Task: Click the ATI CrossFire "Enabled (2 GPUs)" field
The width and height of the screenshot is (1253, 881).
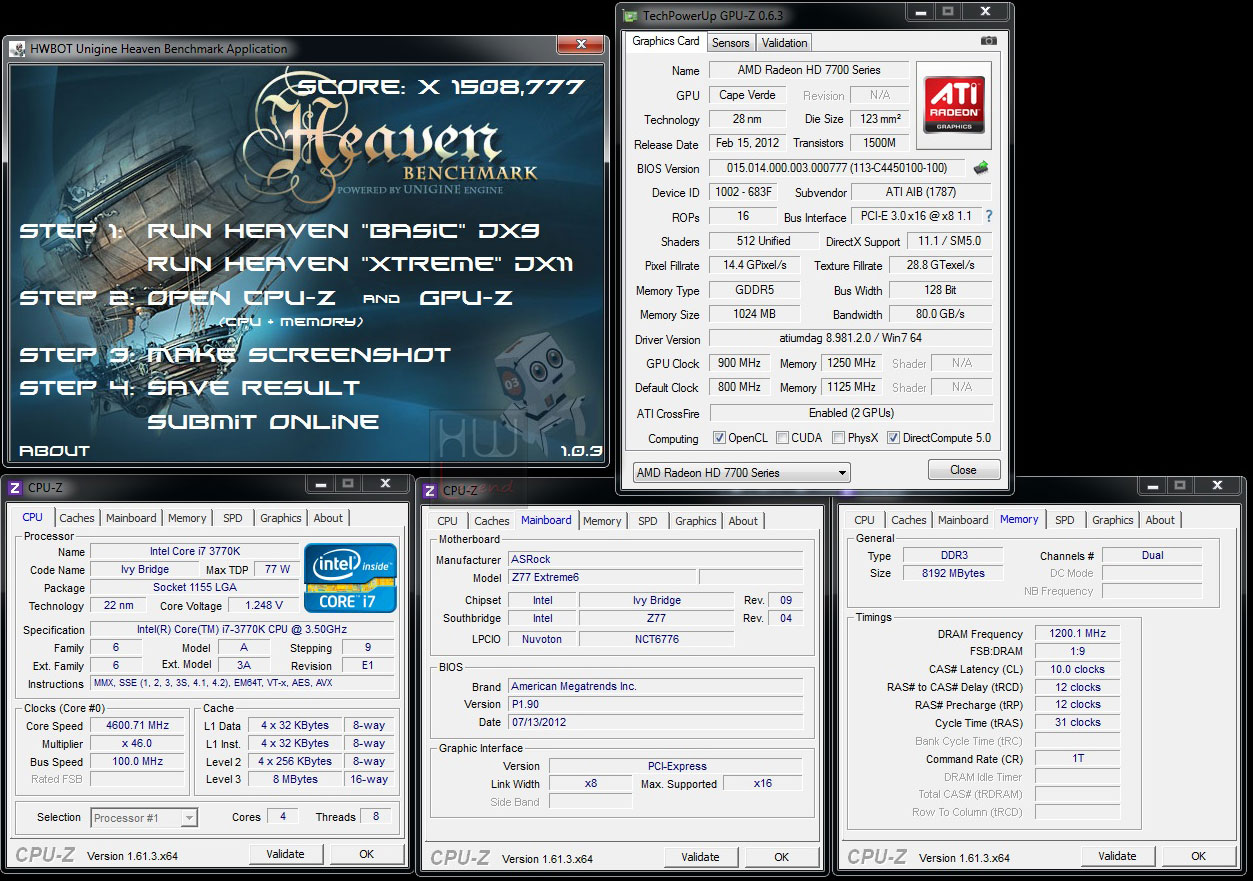Action: (851, 413)
